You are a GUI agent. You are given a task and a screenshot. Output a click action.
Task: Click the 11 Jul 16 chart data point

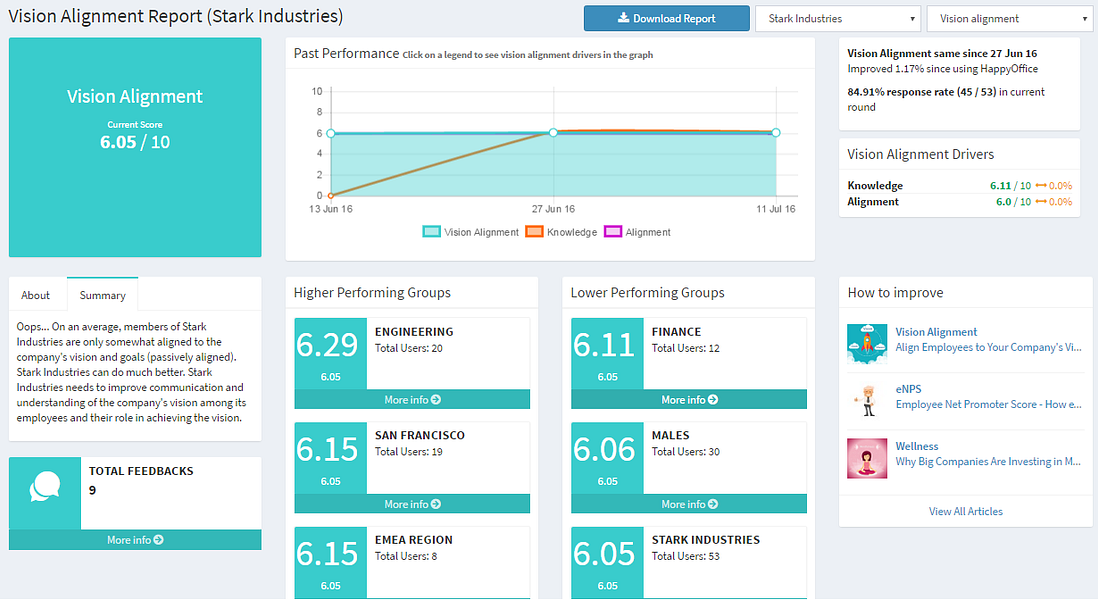coord(776,132)
